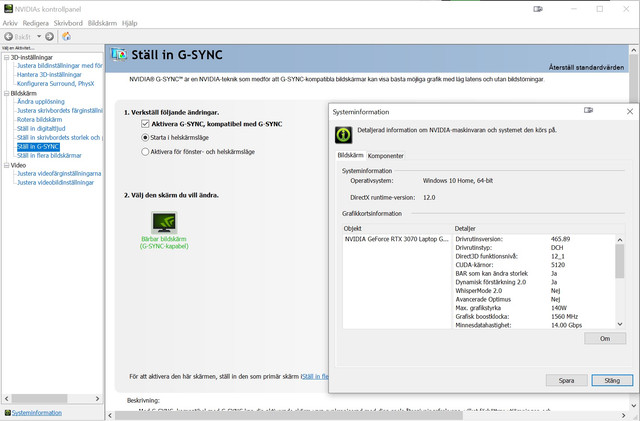The width and height of the screenshot is (640, 421).
Task: Toggle Aktivera G-SYNC checkbox
Action: (x=145, y=124)
